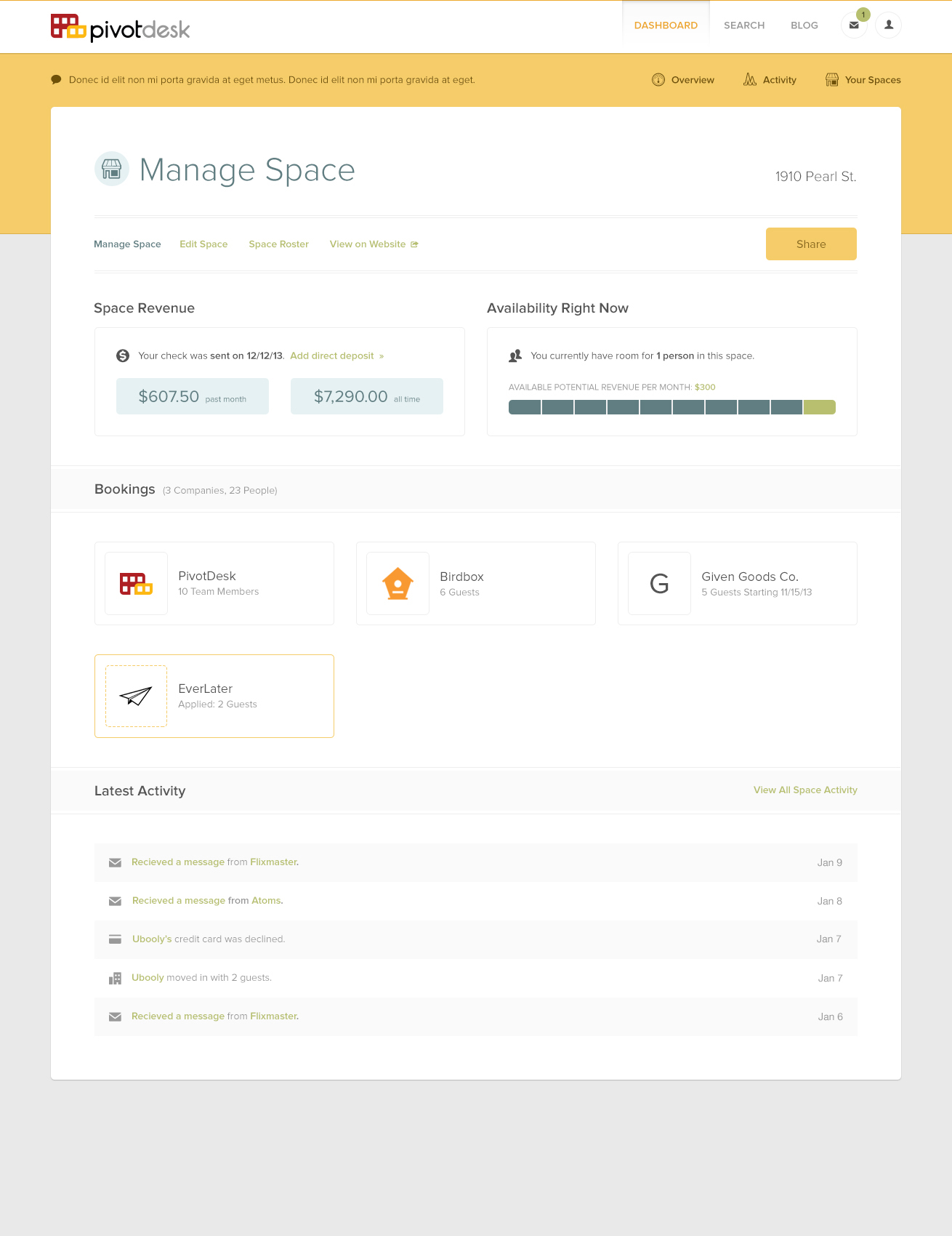Open the Birdbox booking card name
Viewport: 952px width, 1236px height.
click(461, 577)
